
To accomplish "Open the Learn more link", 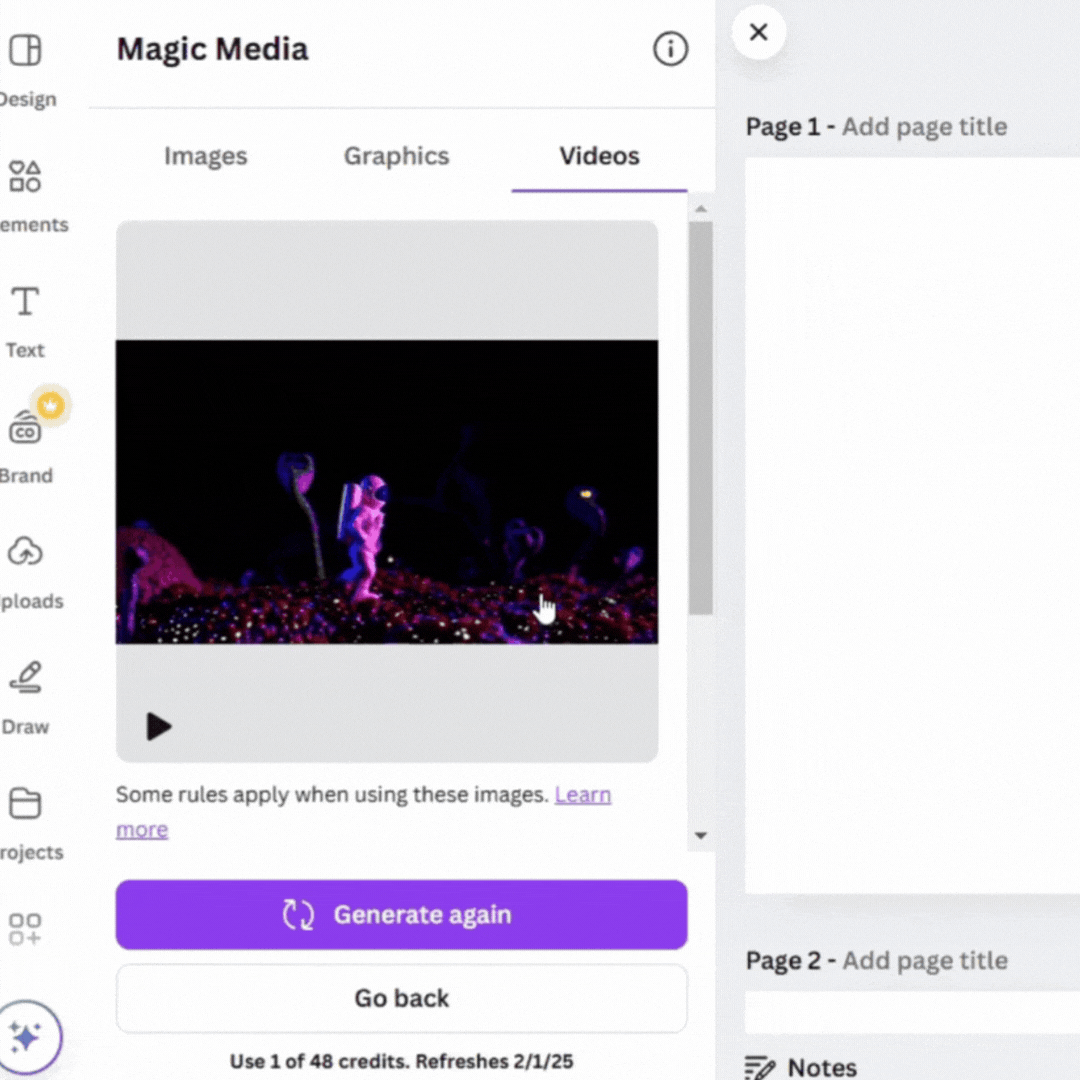I will pos(583,795).
